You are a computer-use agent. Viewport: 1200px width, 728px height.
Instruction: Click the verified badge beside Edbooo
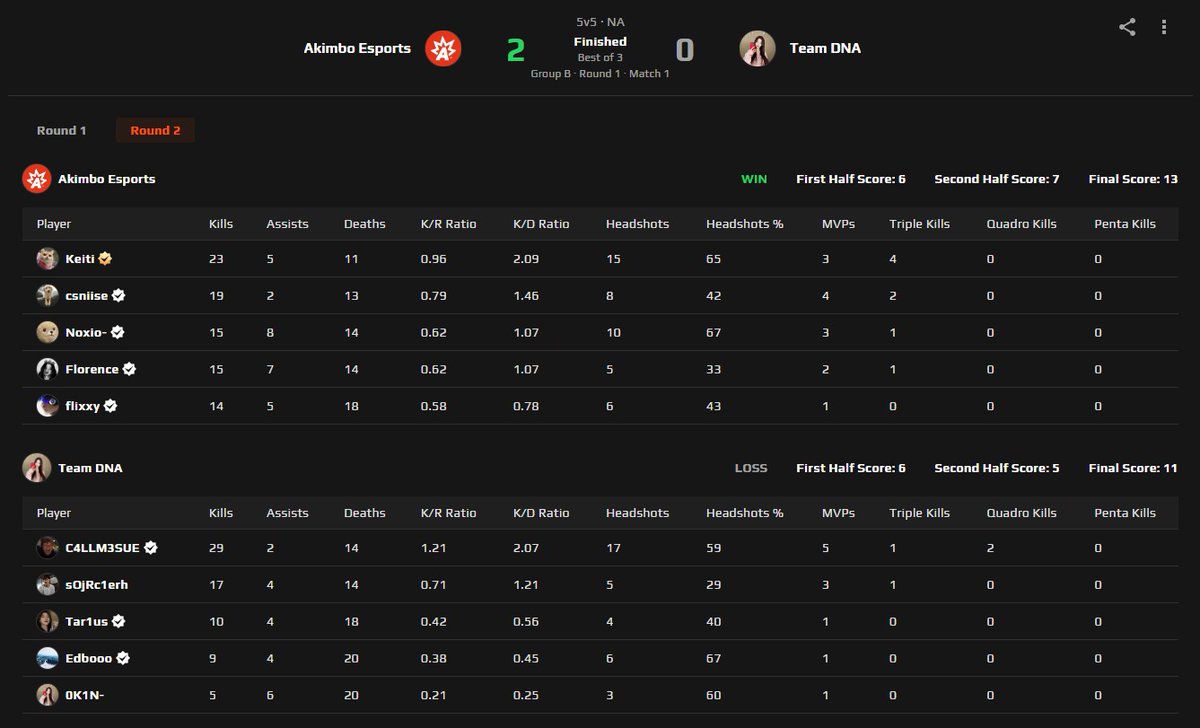(123, 658)
